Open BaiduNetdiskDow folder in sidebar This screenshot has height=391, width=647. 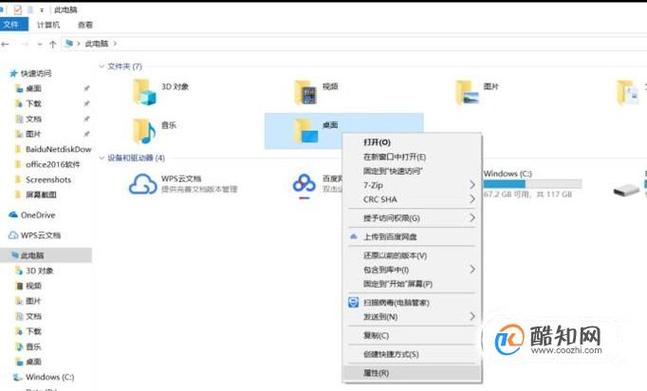pyautogui.click(x=53, y=149)
